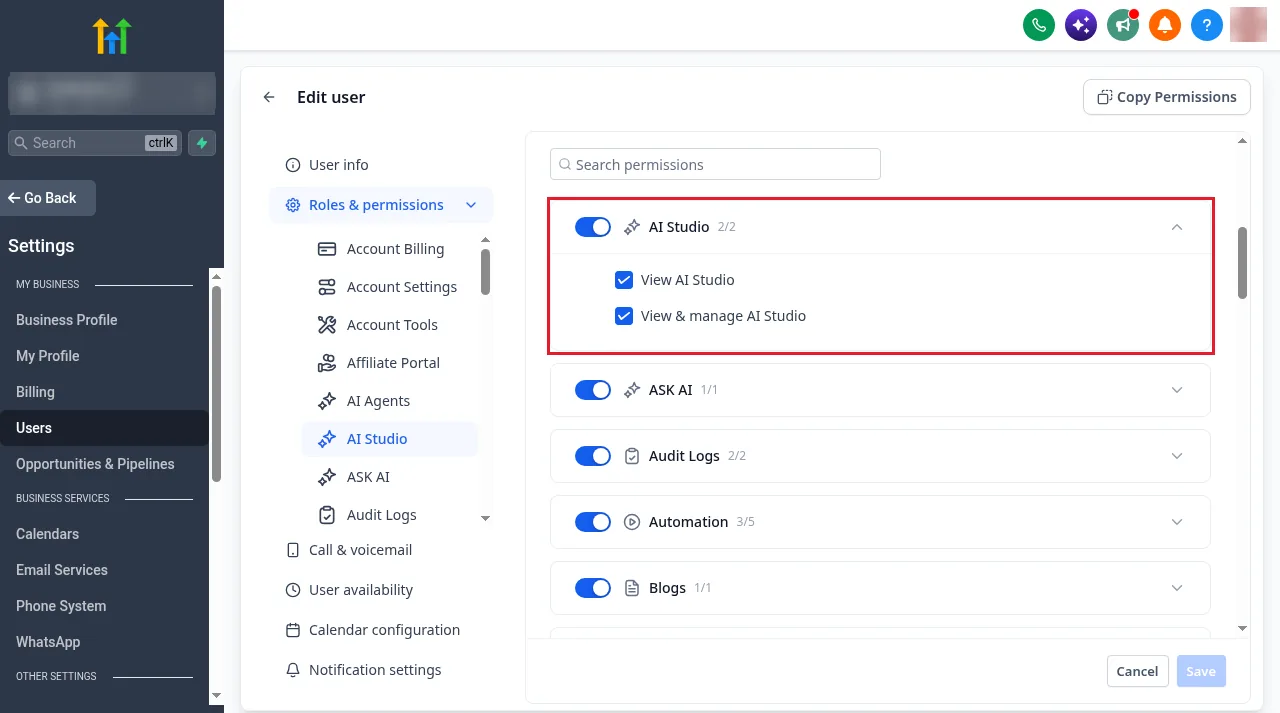Click the blue help question mark icon
The image size is (1280, 713).
1207,24
